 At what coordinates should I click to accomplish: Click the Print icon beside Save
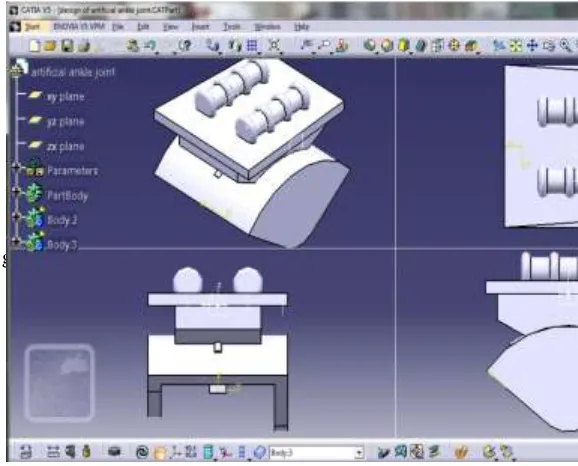84,46
